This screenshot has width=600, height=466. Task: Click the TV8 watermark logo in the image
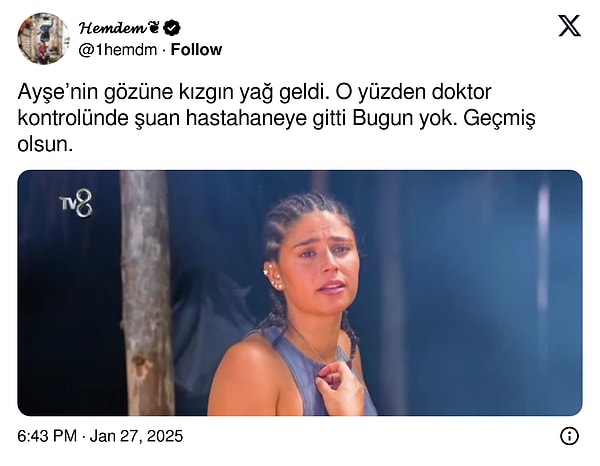[x=76, y=203]
